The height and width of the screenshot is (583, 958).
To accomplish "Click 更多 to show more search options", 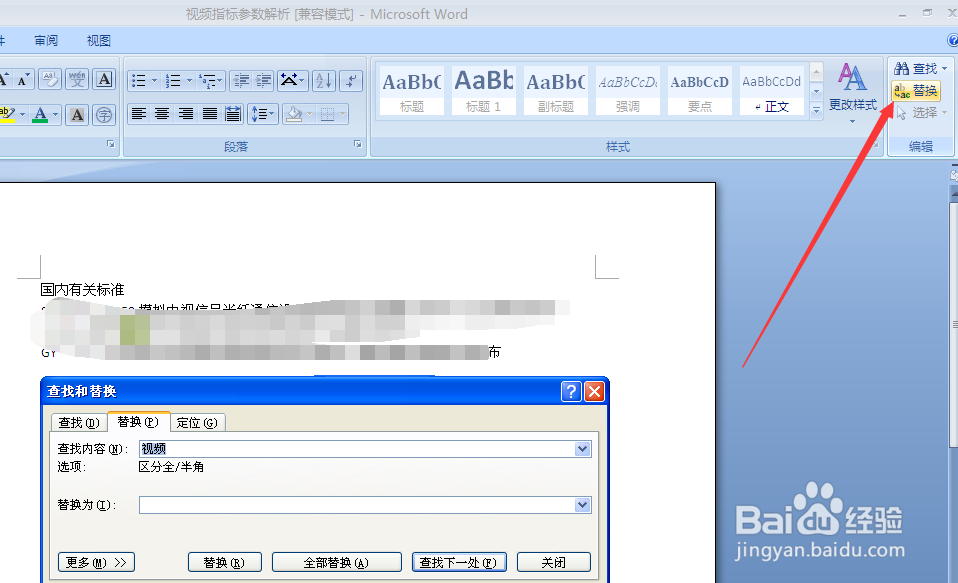I will (x=95, y=561).
